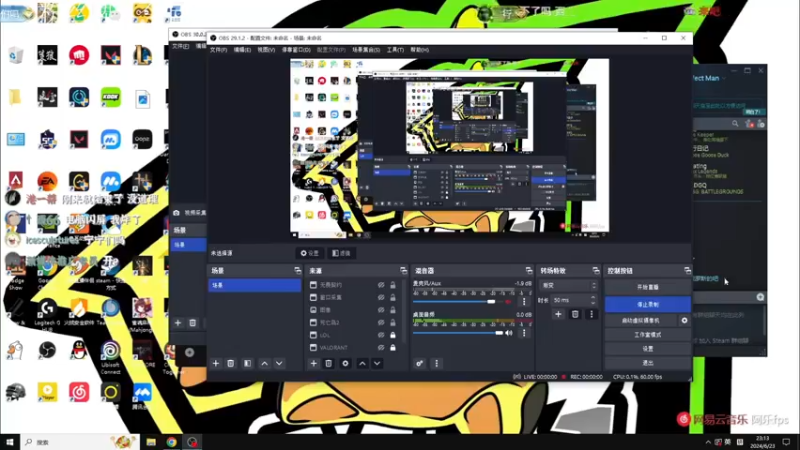800x450 pixels.
Task: Click 开始直播 start streaming button
Action: click(x=647, y=287)
